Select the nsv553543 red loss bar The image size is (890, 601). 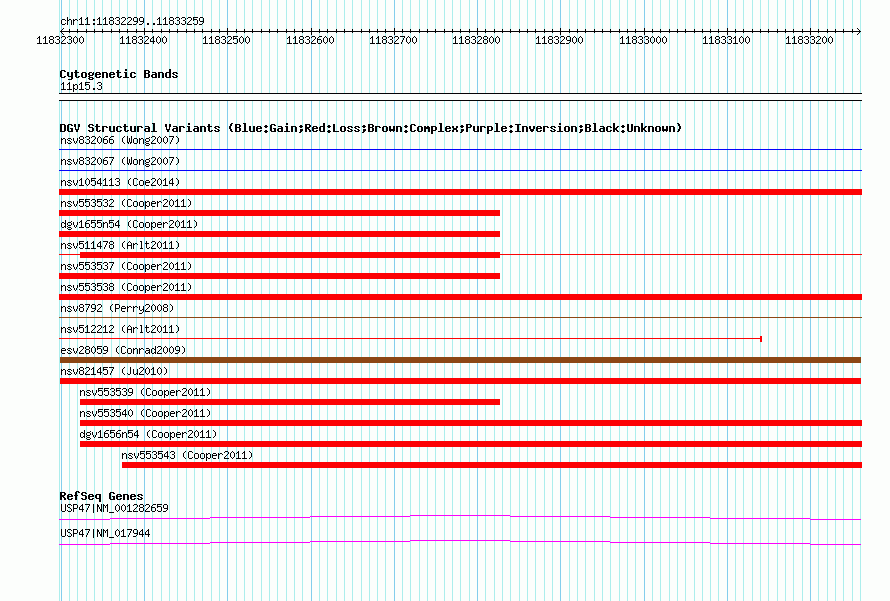pos(492,465)
